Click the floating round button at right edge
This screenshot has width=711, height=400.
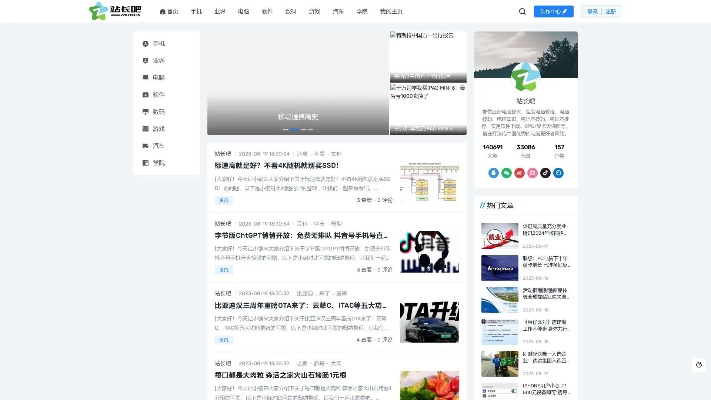(x=699, y=365)
